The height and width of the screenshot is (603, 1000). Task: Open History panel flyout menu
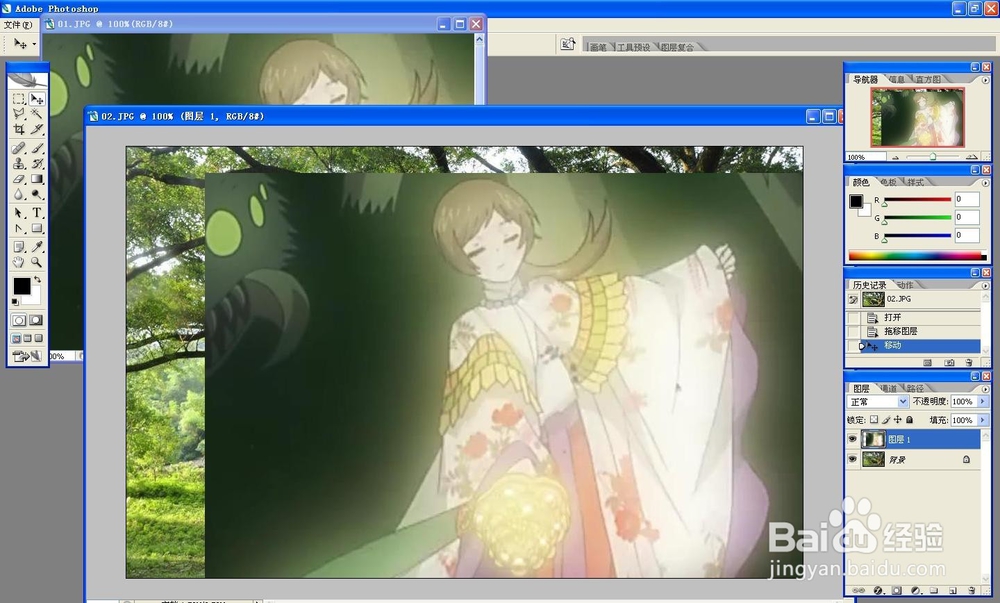(985, 286)
